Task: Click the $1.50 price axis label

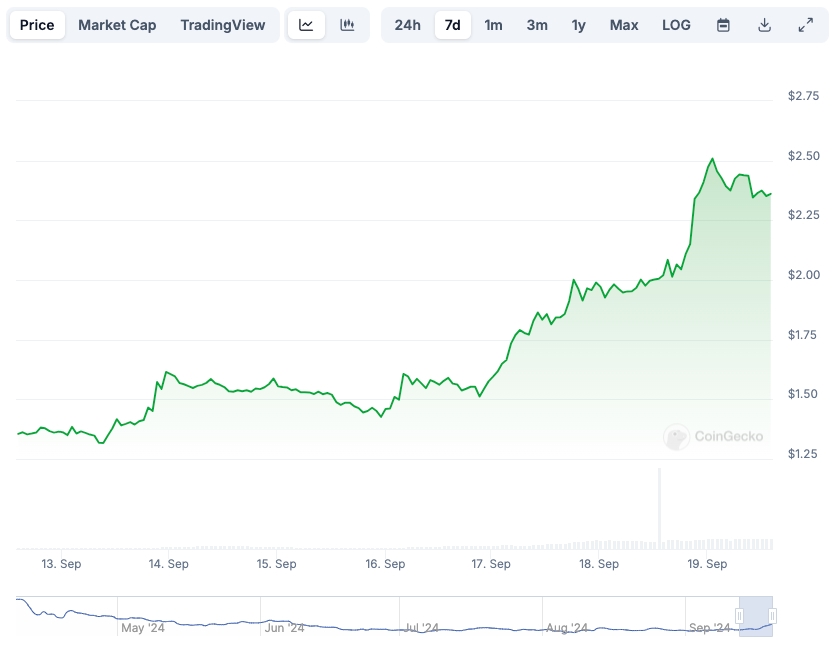Action: [802, 394]
